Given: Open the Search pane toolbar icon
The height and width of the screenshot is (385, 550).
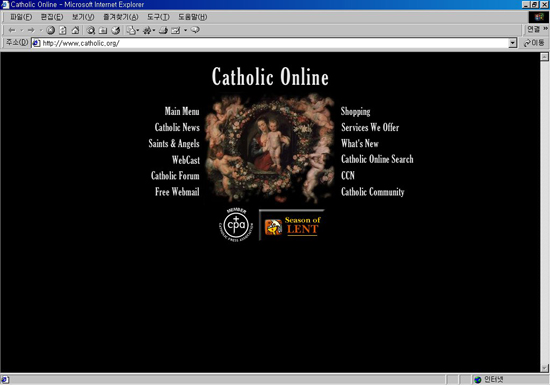Looking at the screenshot, I should pyautogui.click(x=90, y=30).
